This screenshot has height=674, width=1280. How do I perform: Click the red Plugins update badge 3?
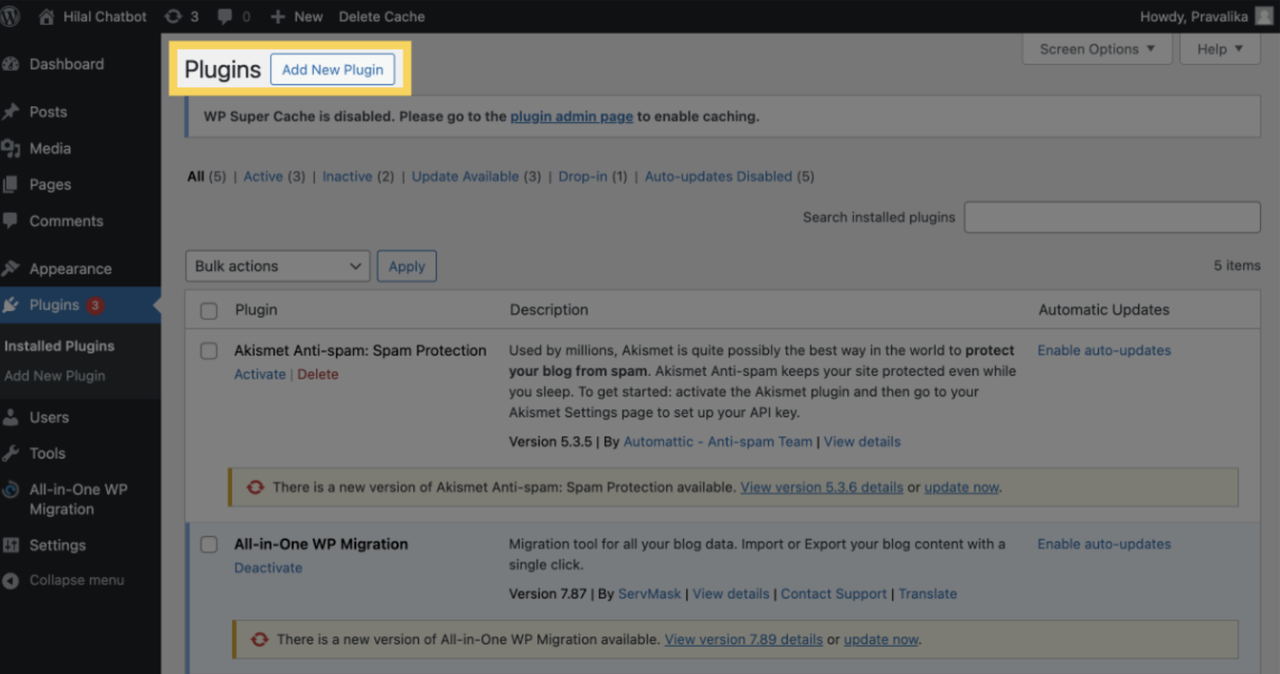tap(95, 305)
